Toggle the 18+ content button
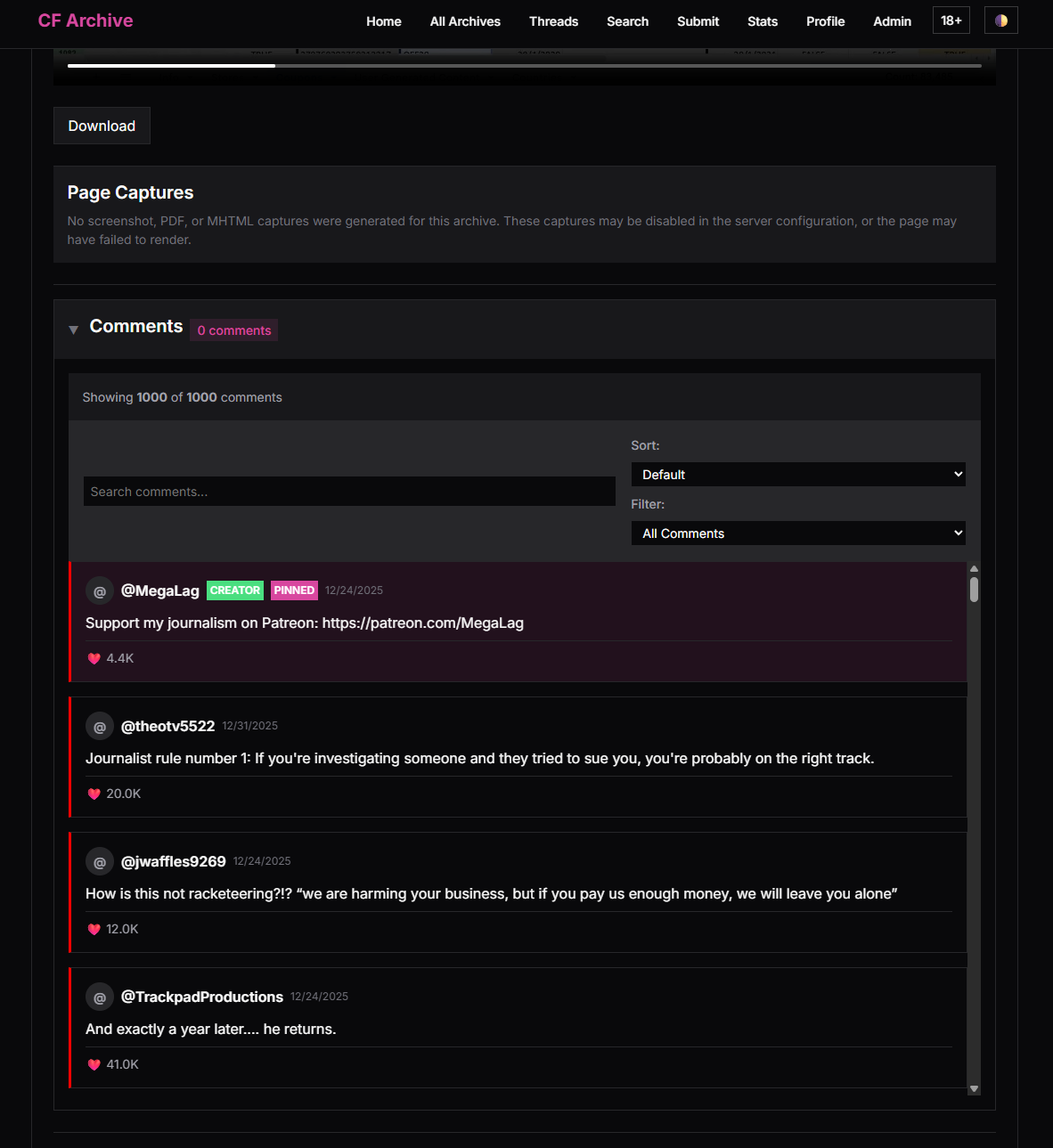Screen dimensions: 1053x1148 [951, 20]
